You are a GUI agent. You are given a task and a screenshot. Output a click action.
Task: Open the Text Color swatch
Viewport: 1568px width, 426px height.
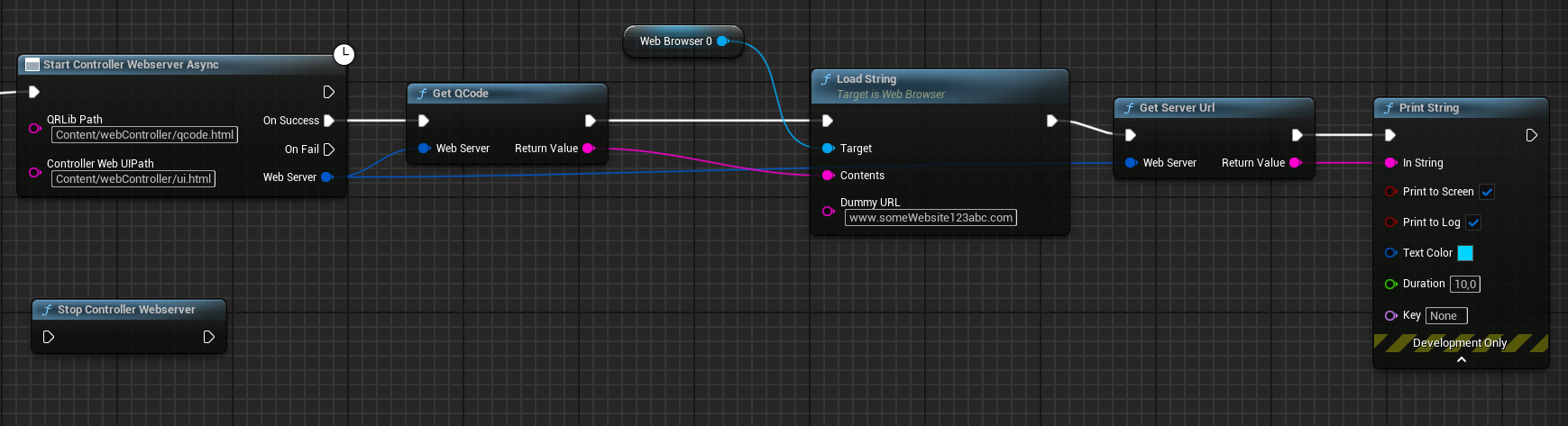tap(1465, 253)
